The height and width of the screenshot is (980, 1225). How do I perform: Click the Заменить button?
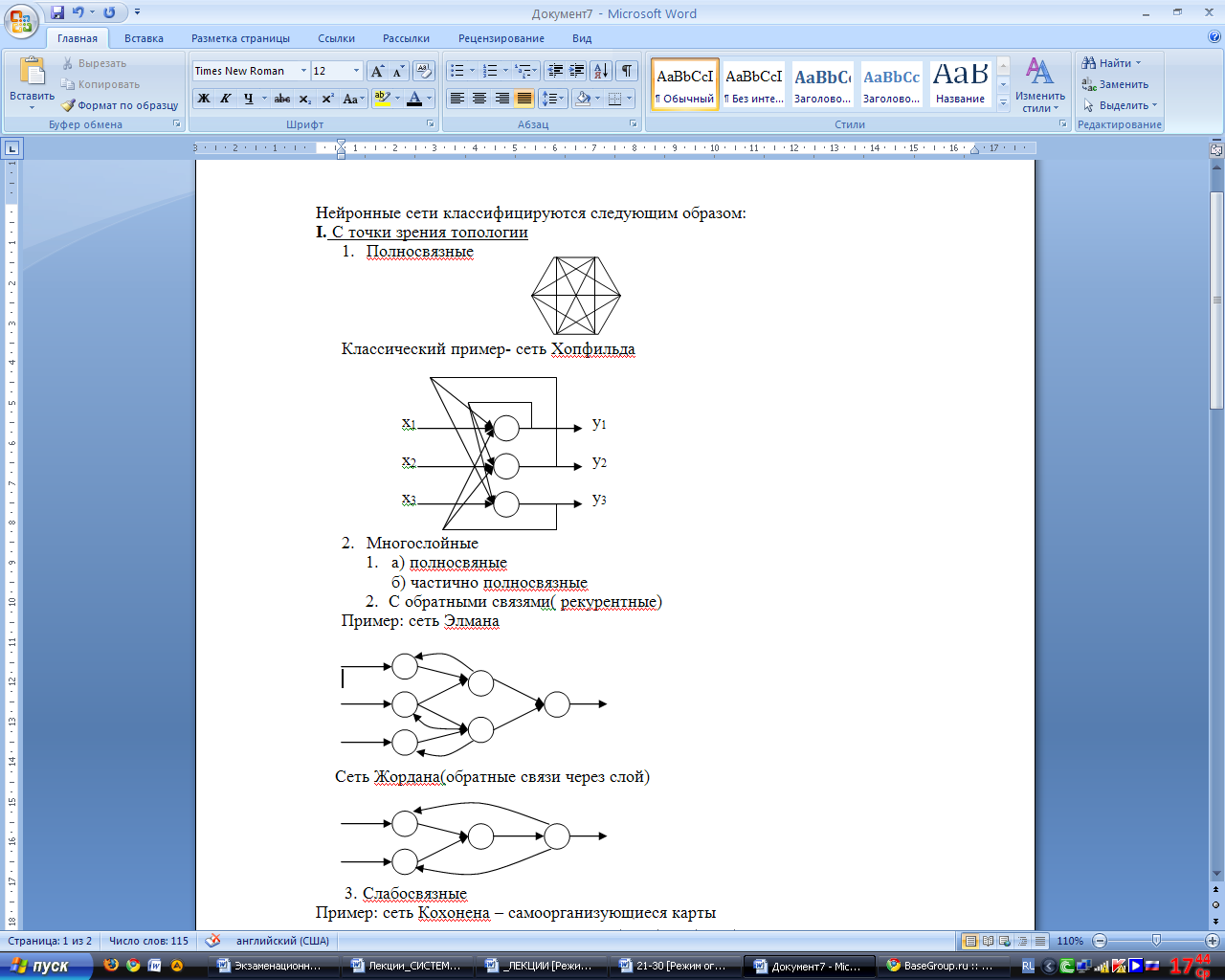pyautogui.click(x=1115, y=84)
